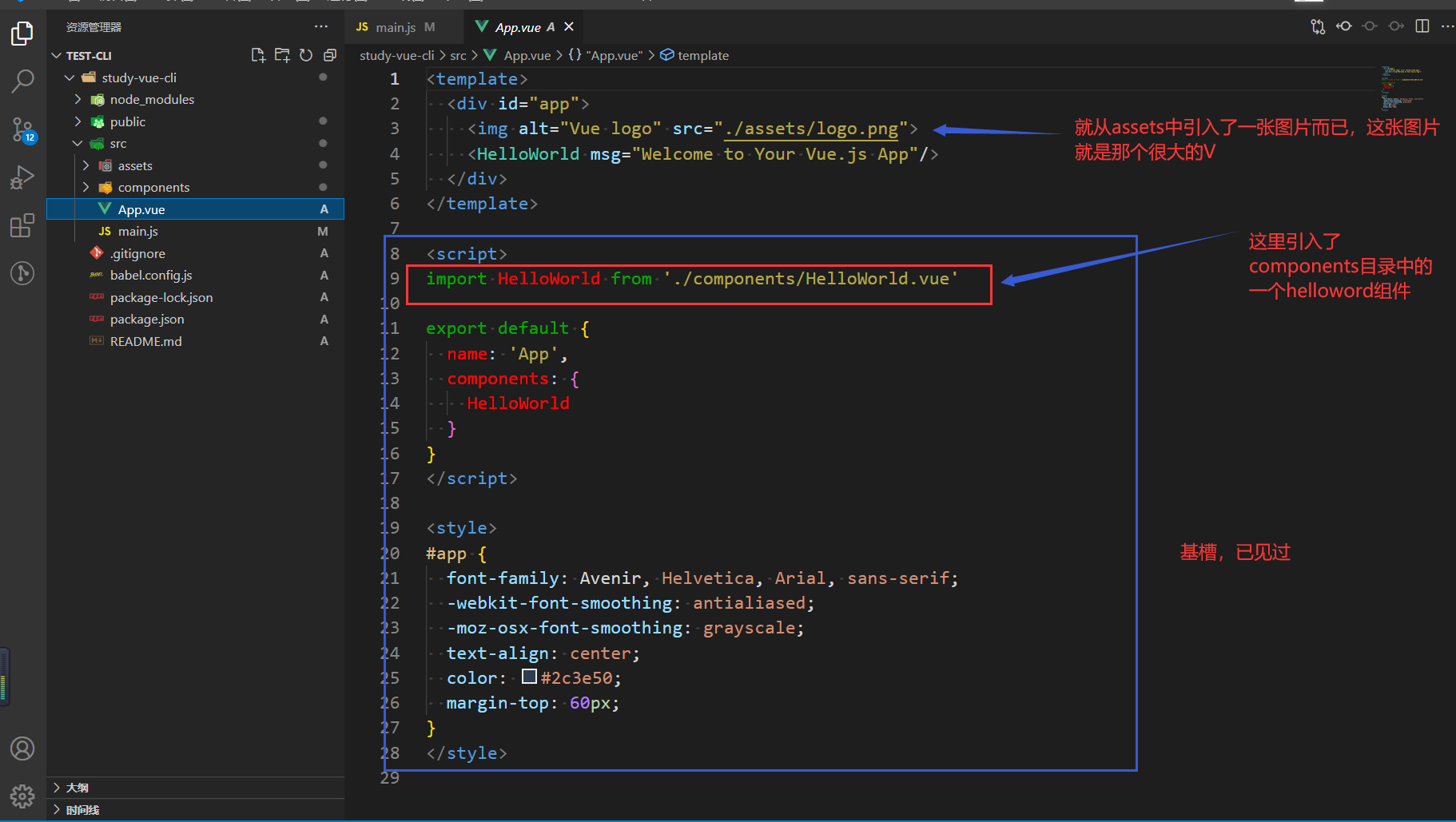Screen dimensions: 1456x822
Task: Open the Accounts menu icon
Action: (22, 749)
